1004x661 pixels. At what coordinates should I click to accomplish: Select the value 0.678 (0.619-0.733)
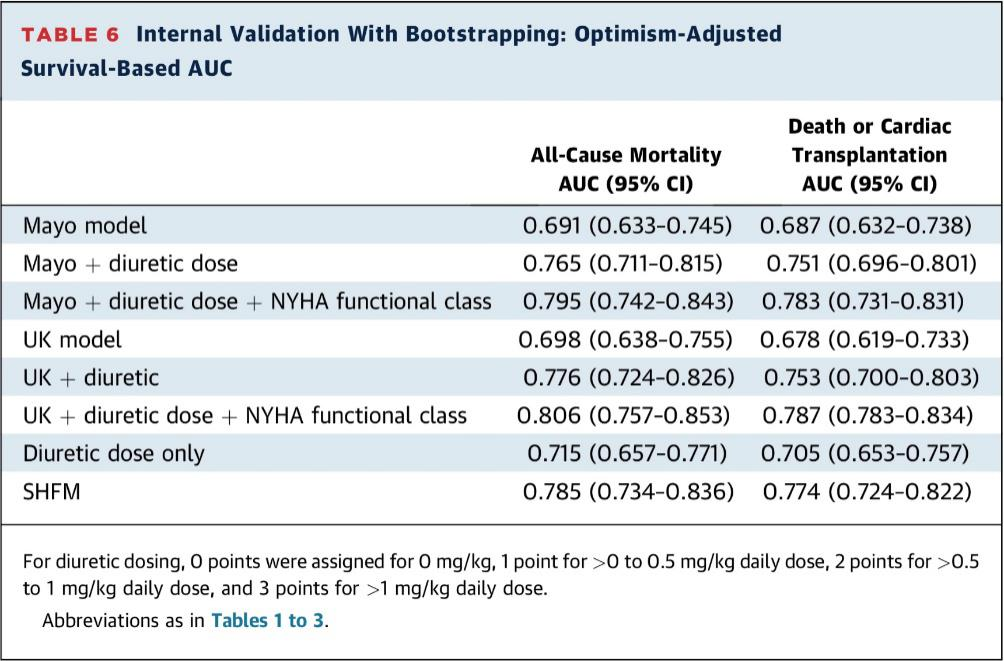864,340
